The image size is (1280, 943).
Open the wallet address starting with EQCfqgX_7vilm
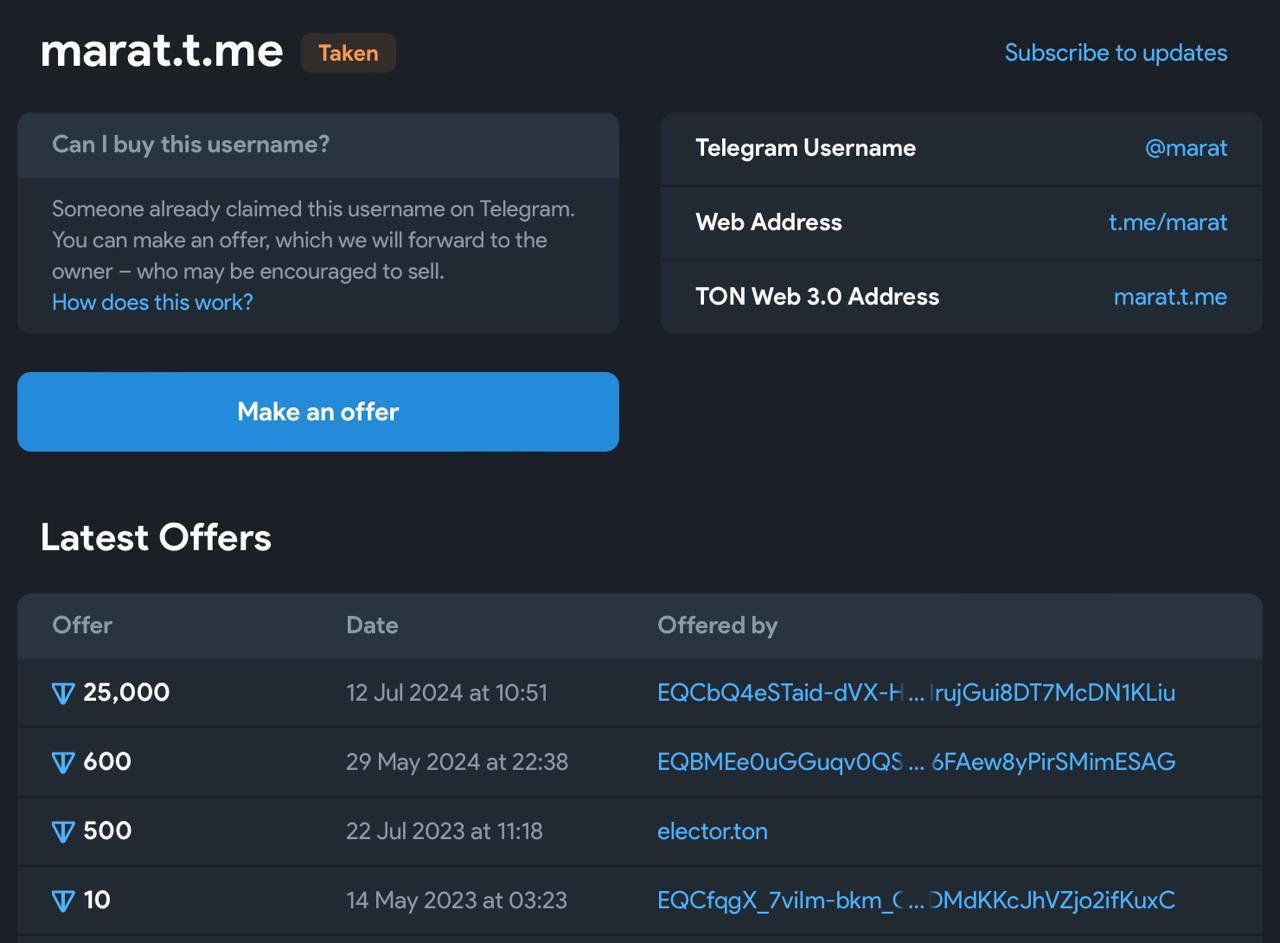(x=916, y=900)
